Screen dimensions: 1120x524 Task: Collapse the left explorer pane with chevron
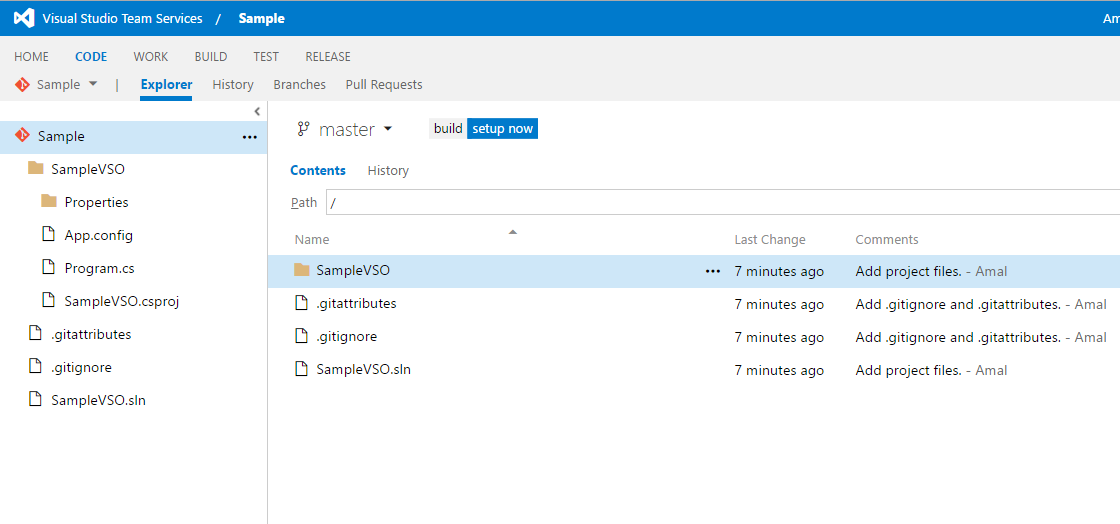[x=257, y=111]
